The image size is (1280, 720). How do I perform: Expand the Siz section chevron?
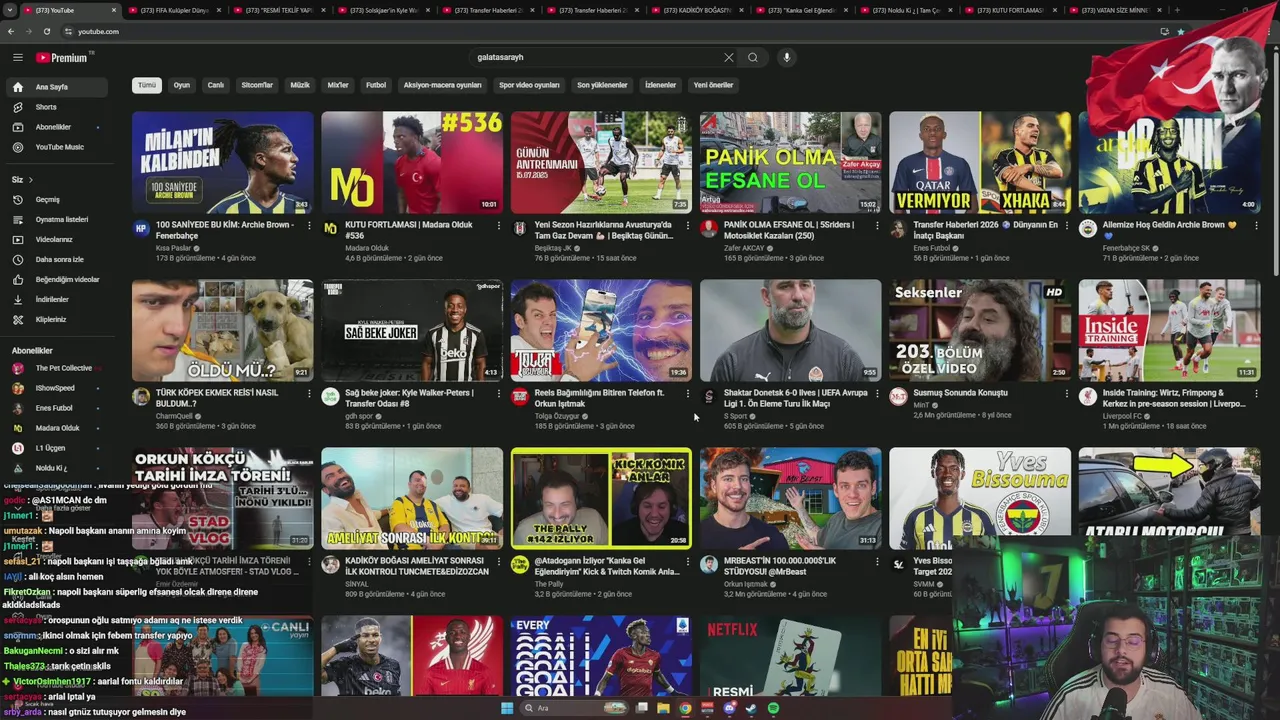30,180
